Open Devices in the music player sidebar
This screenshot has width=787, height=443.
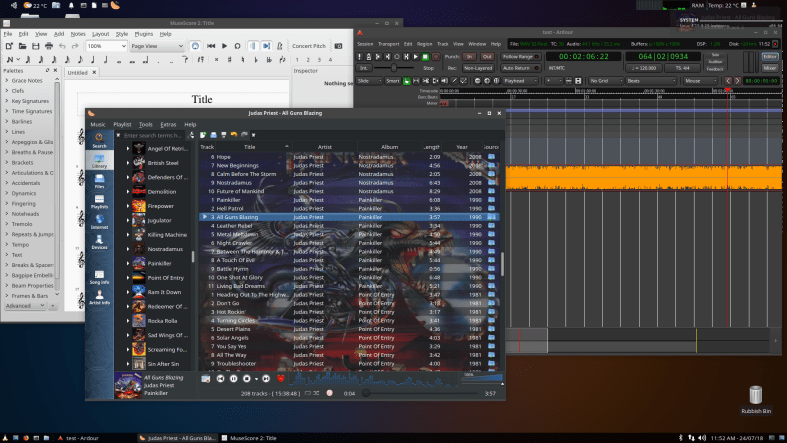99,242
